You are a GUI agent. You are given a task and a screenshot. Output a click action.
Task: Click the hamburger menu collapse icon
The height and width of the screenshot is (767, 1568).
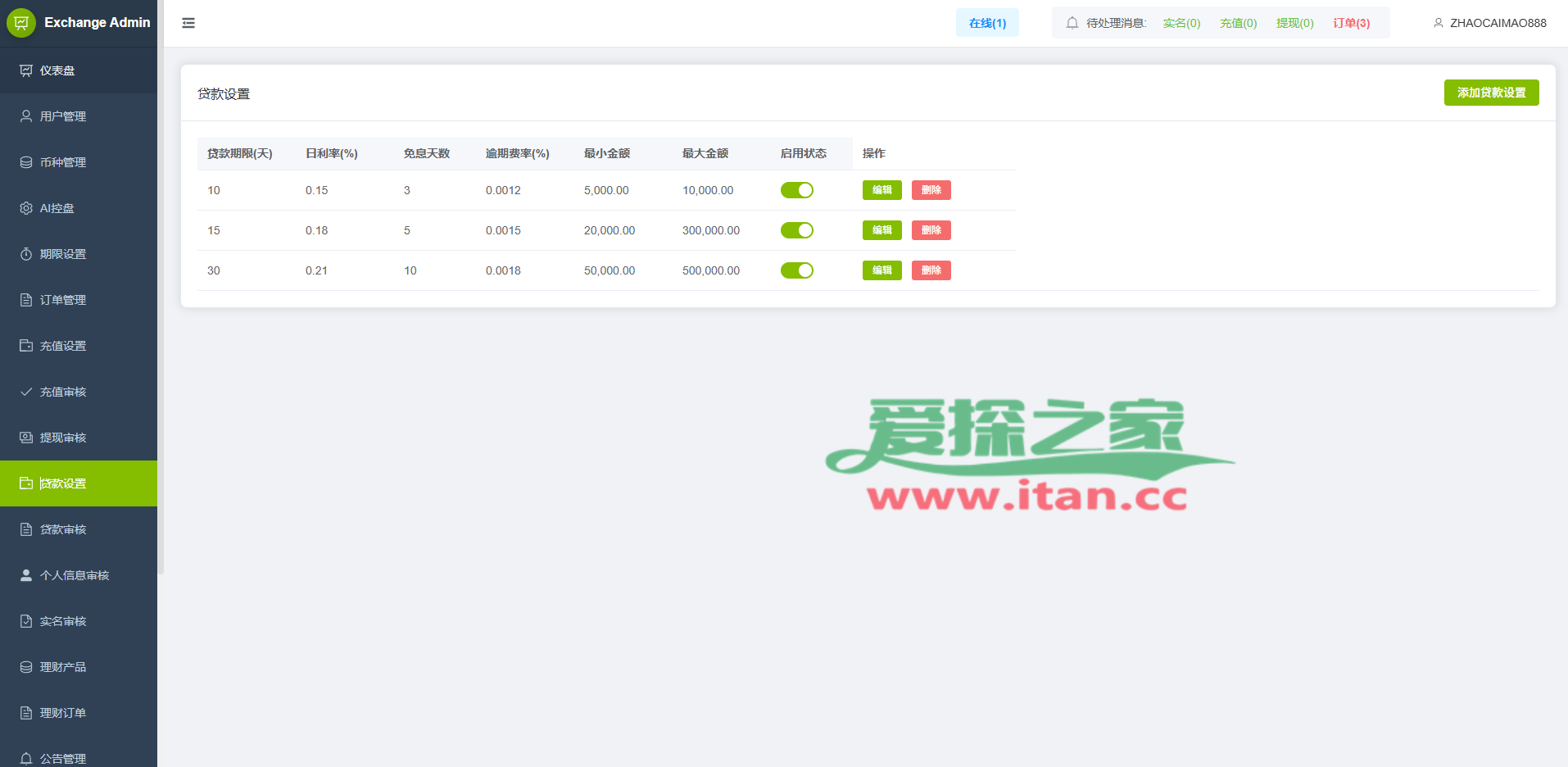tap(188, 23)
